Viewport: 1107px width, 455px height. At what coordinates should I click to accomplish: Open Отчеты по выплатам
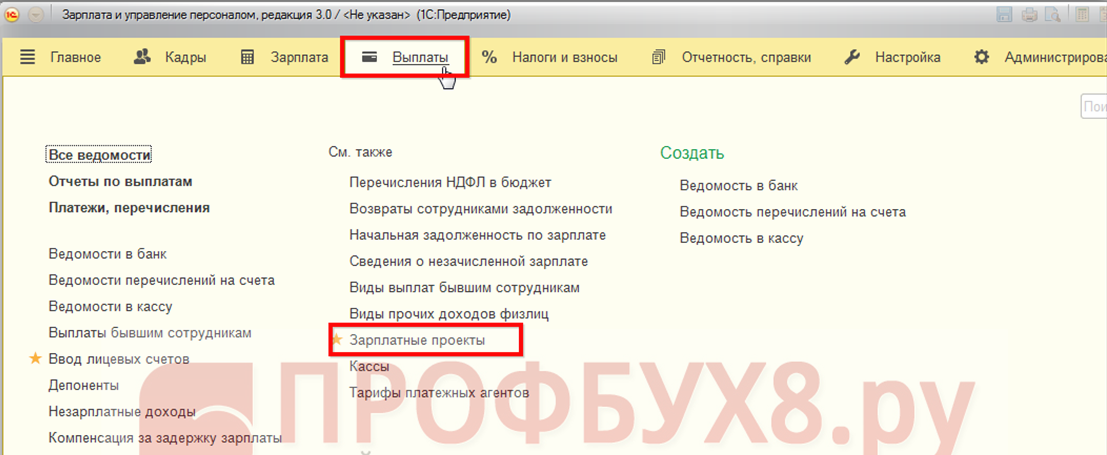pos(121,182)
